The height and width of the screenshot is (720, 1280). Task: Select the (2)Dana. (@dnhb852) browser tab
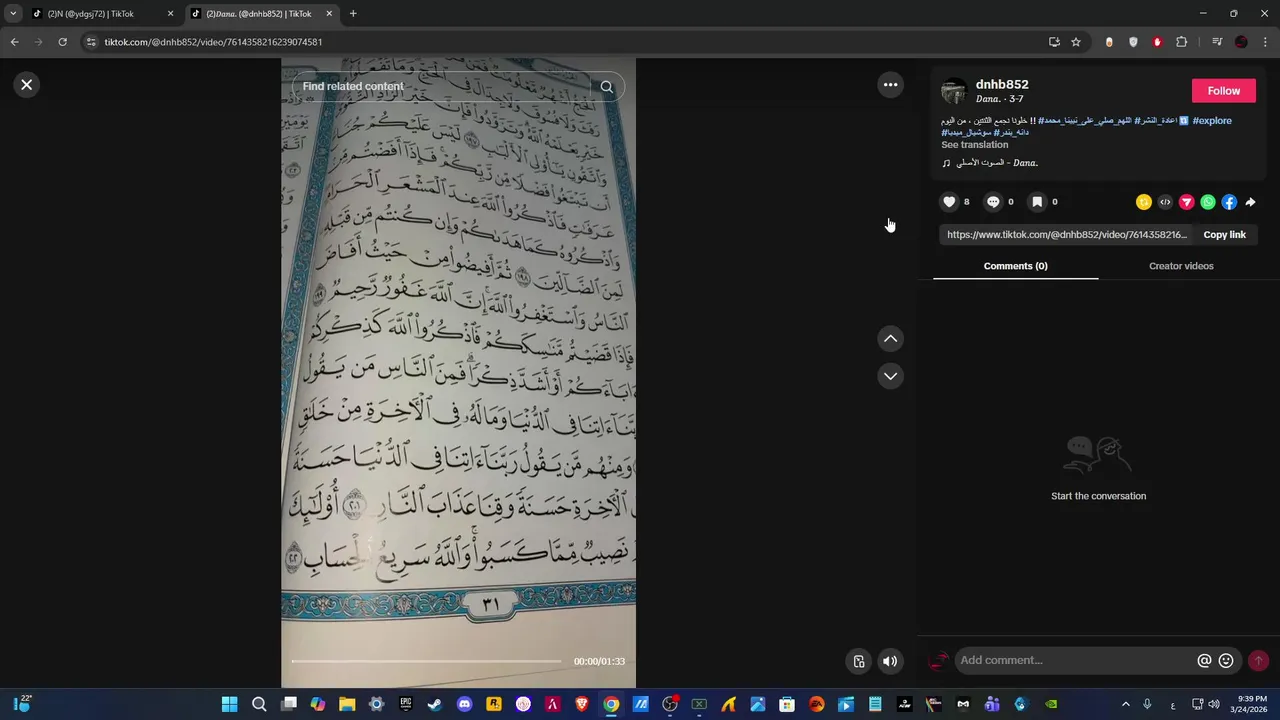tap(259, 14)
